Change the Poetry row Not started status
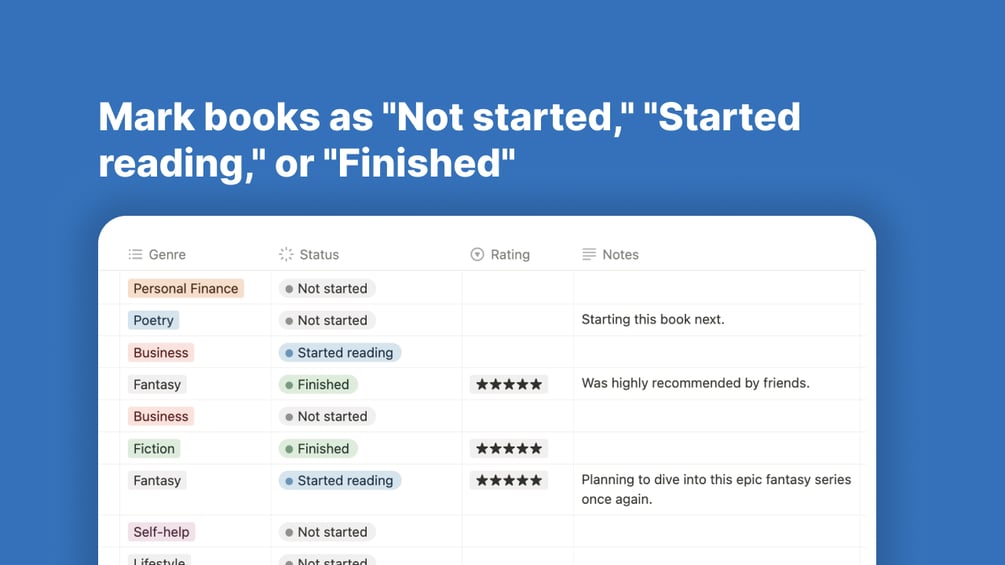1005x565 pixels. click(x=327, y=320)
